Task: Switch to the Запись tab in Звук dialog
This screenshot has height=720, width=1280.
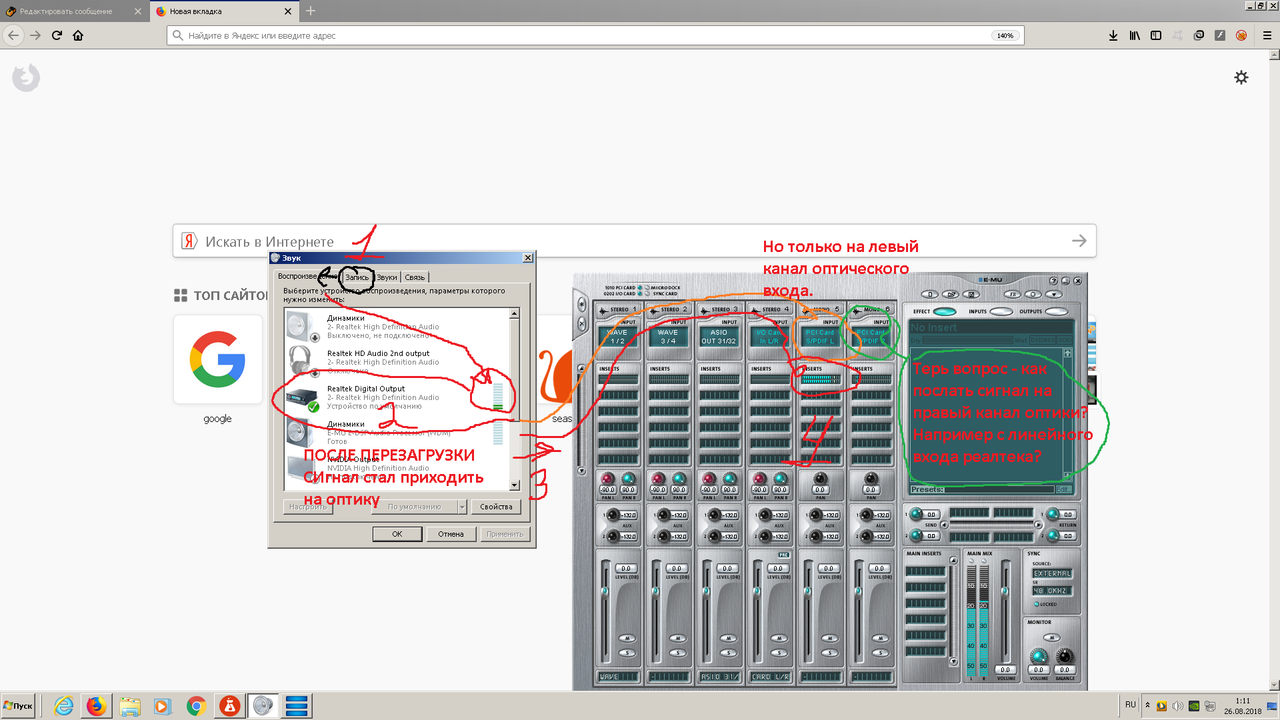Action: (x=356, y=277)
